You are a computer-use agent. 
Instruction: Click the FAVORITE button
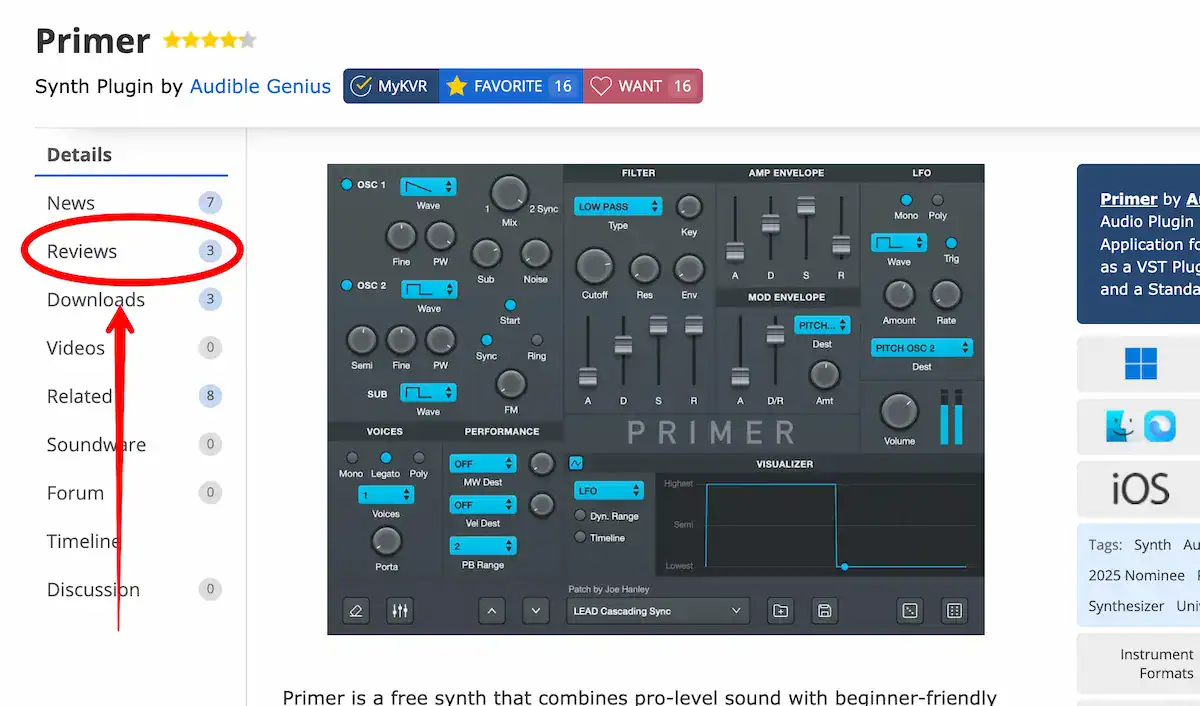(x=509, y=86)
